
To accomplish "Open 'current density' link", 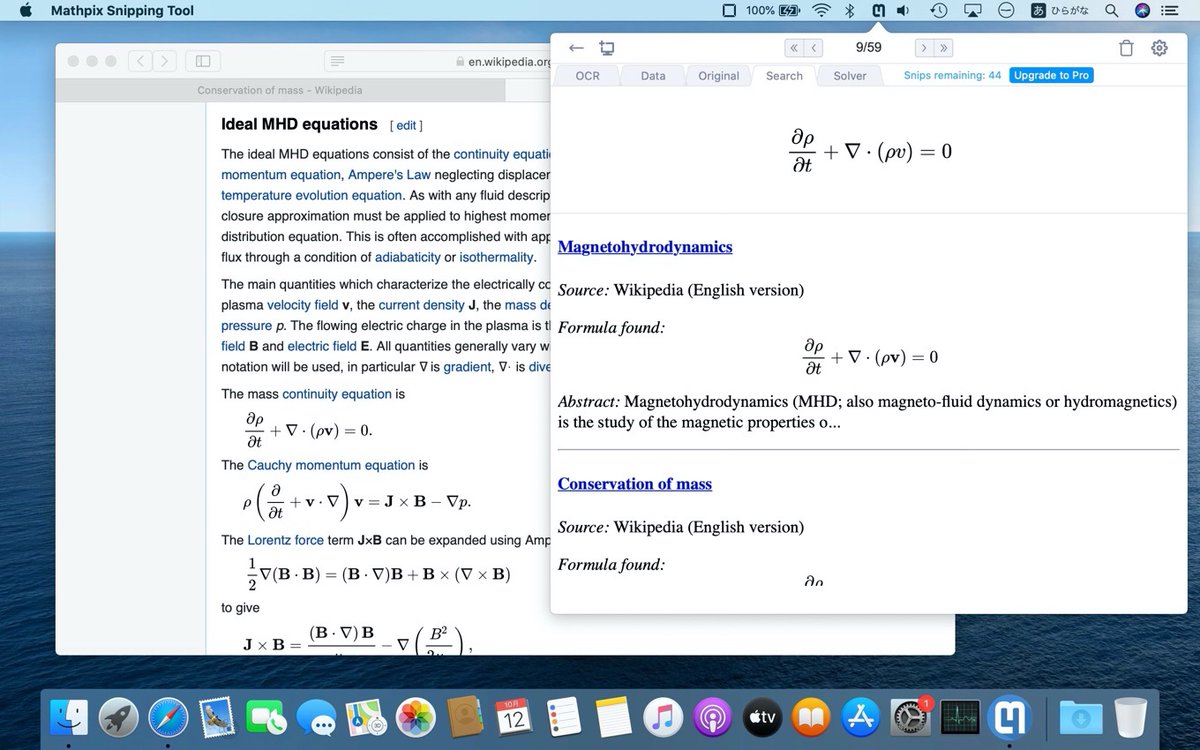I will coord(421,305).
